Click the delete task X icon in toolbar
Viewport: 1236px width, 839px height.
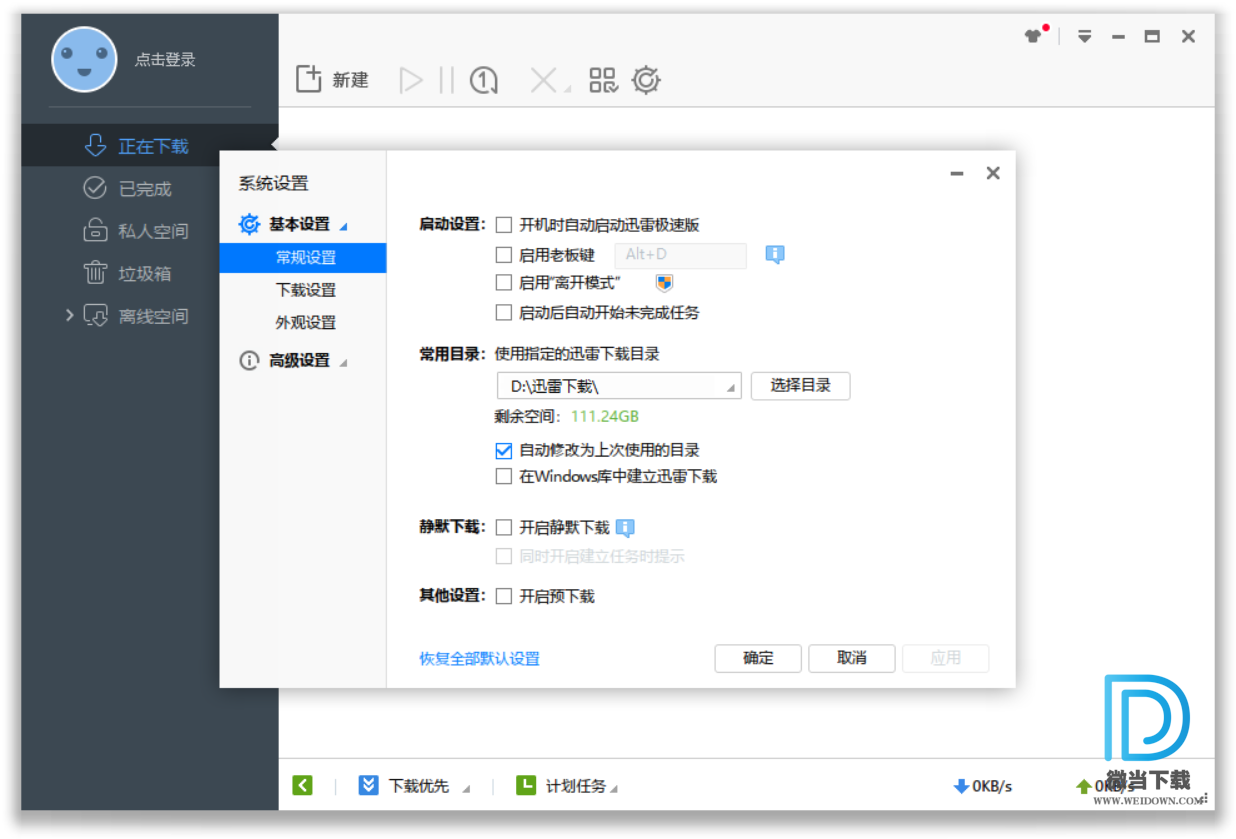click(543, 80)
